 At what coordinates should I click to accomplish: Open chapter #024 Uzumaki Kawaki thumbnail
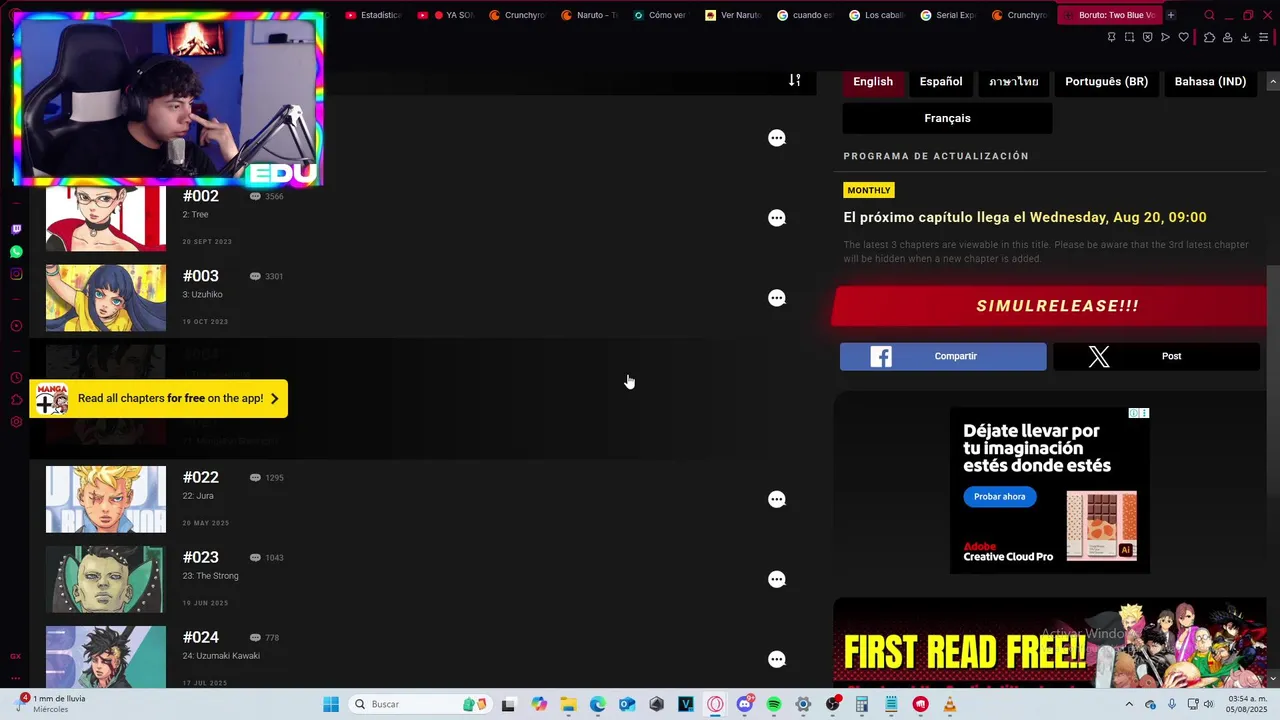106,657
